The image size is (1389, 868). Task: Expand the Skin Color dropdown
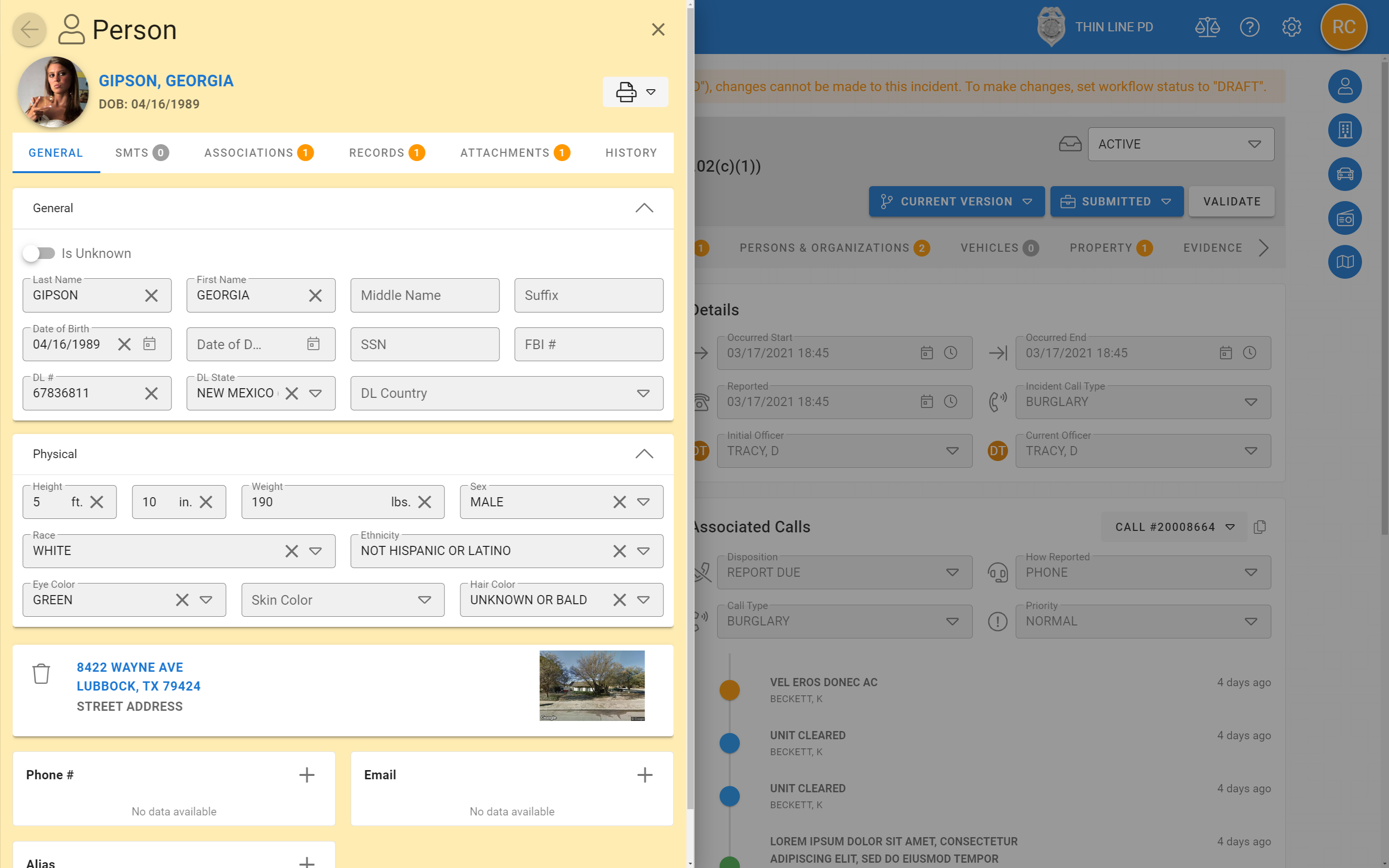pos(424,600)
